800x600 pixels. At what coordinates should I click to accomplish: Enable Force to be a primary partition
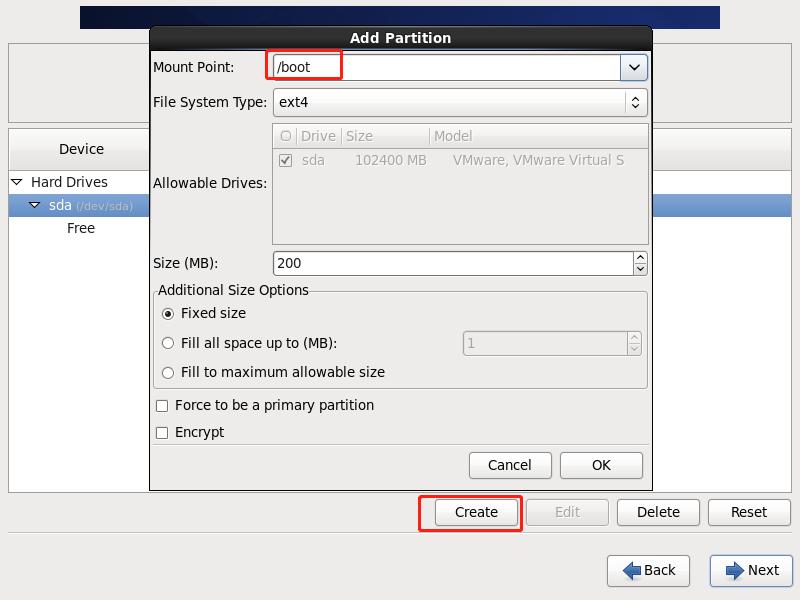point(162,406)
